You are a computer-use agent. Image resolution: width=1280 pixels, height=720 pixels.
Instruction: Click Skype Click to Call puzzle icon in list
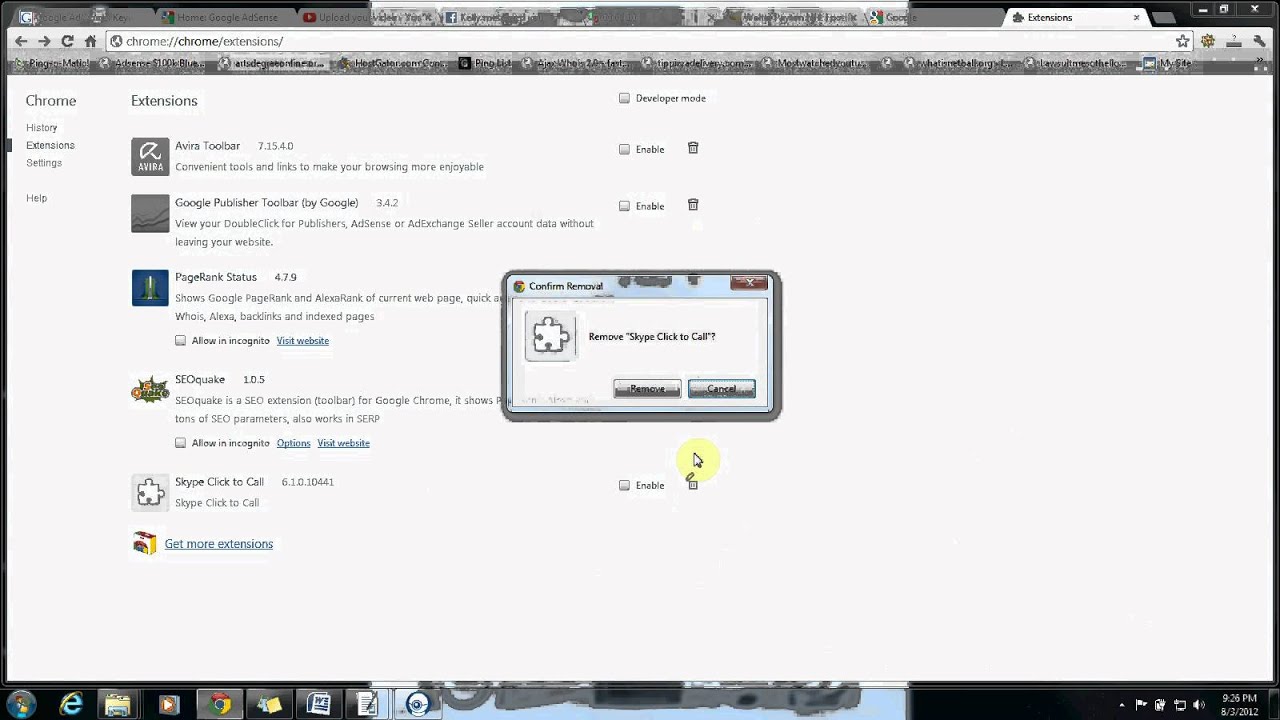150,492
